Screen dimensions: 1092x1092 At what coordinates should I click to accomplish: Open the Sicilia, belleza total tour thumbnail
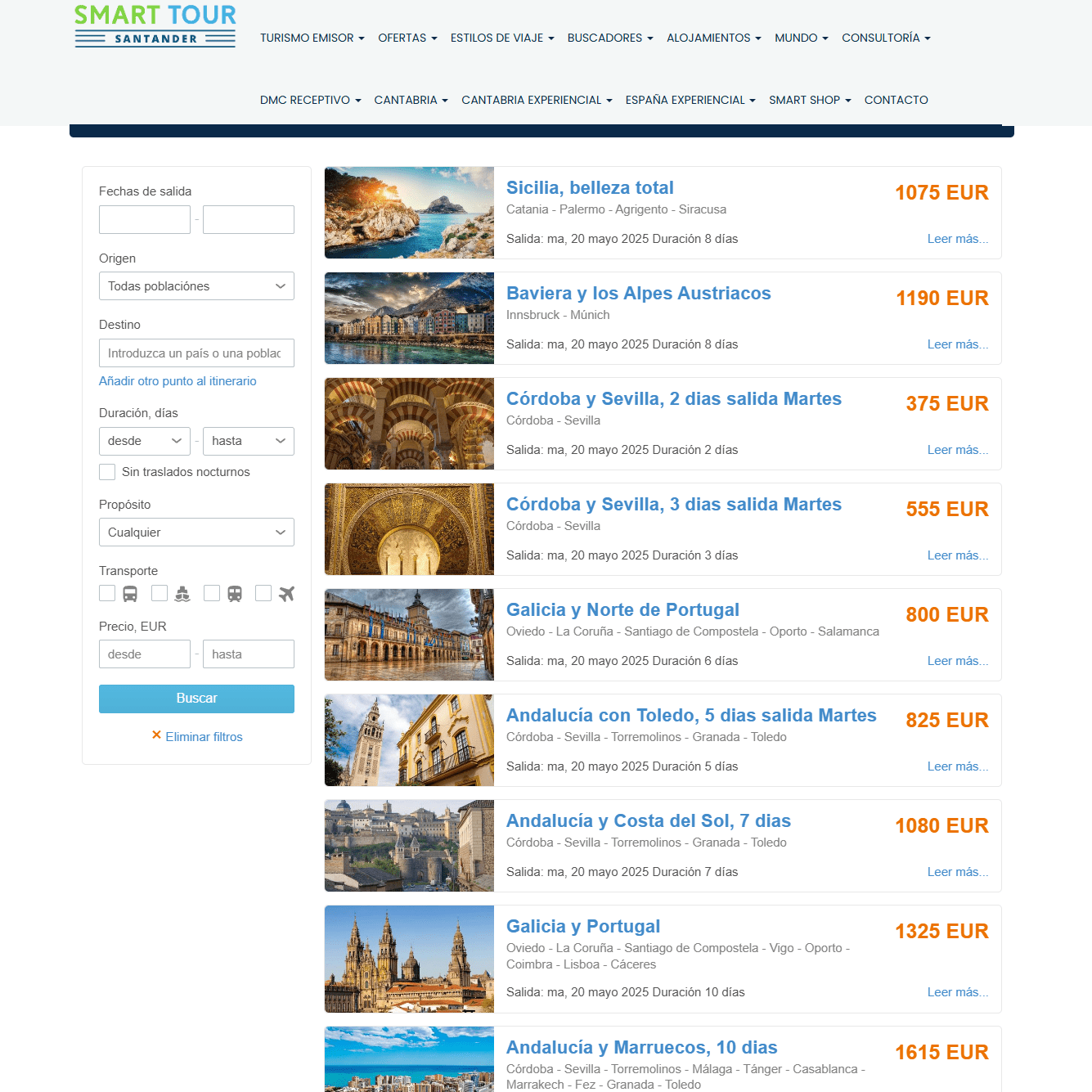(409, 213)
